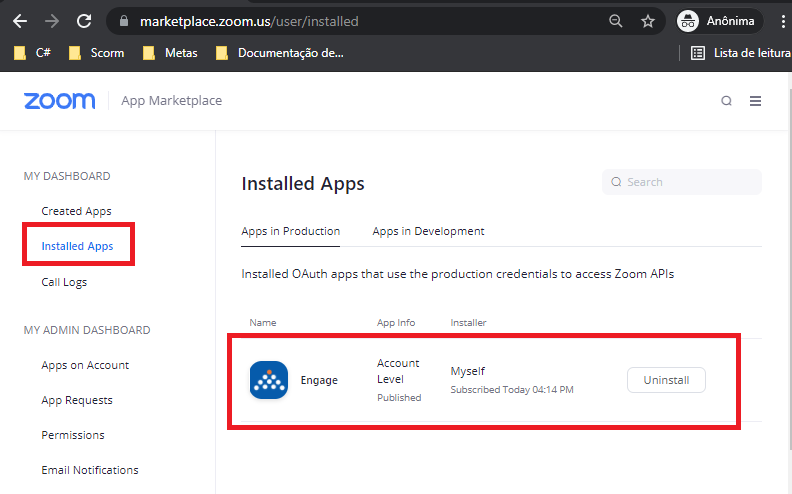Click the Search field for installed apps

click(x=681, y=182)
